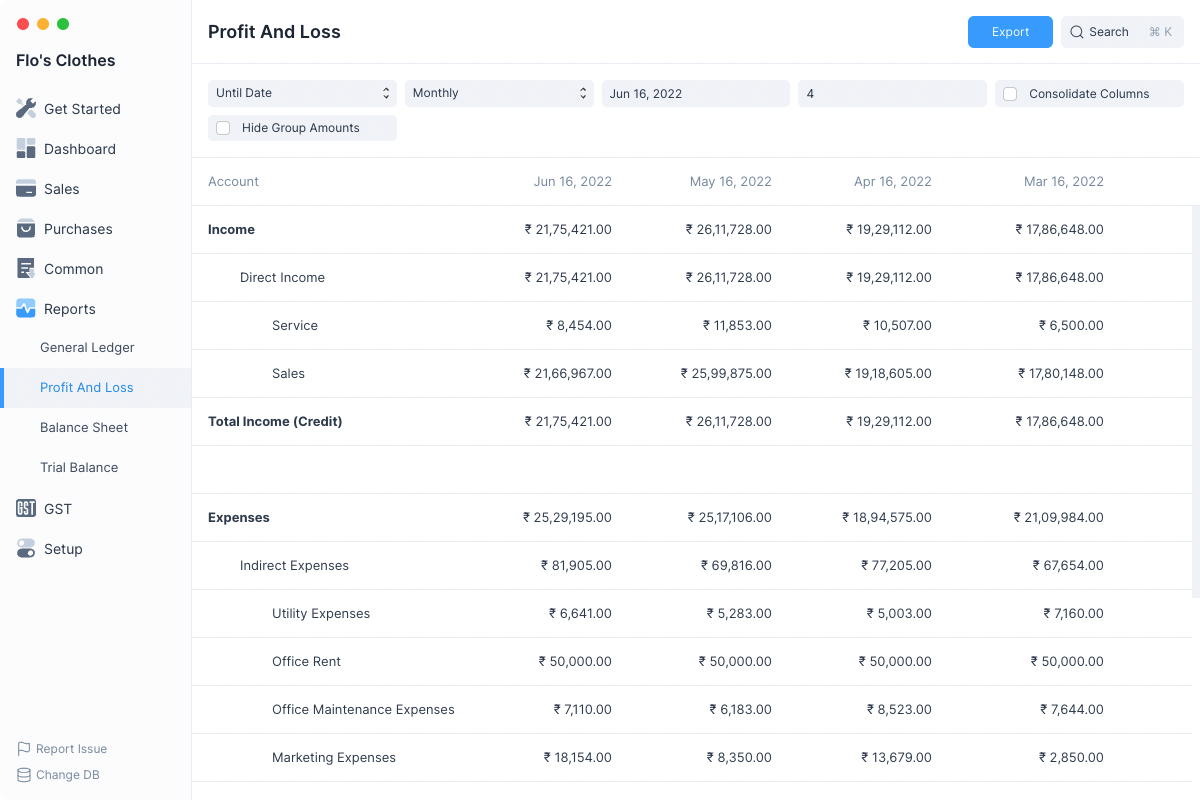Open the Until Date dropdown
Image resolution: width=1200 pixels, height=800 pixels.
[x=302, y=93]
